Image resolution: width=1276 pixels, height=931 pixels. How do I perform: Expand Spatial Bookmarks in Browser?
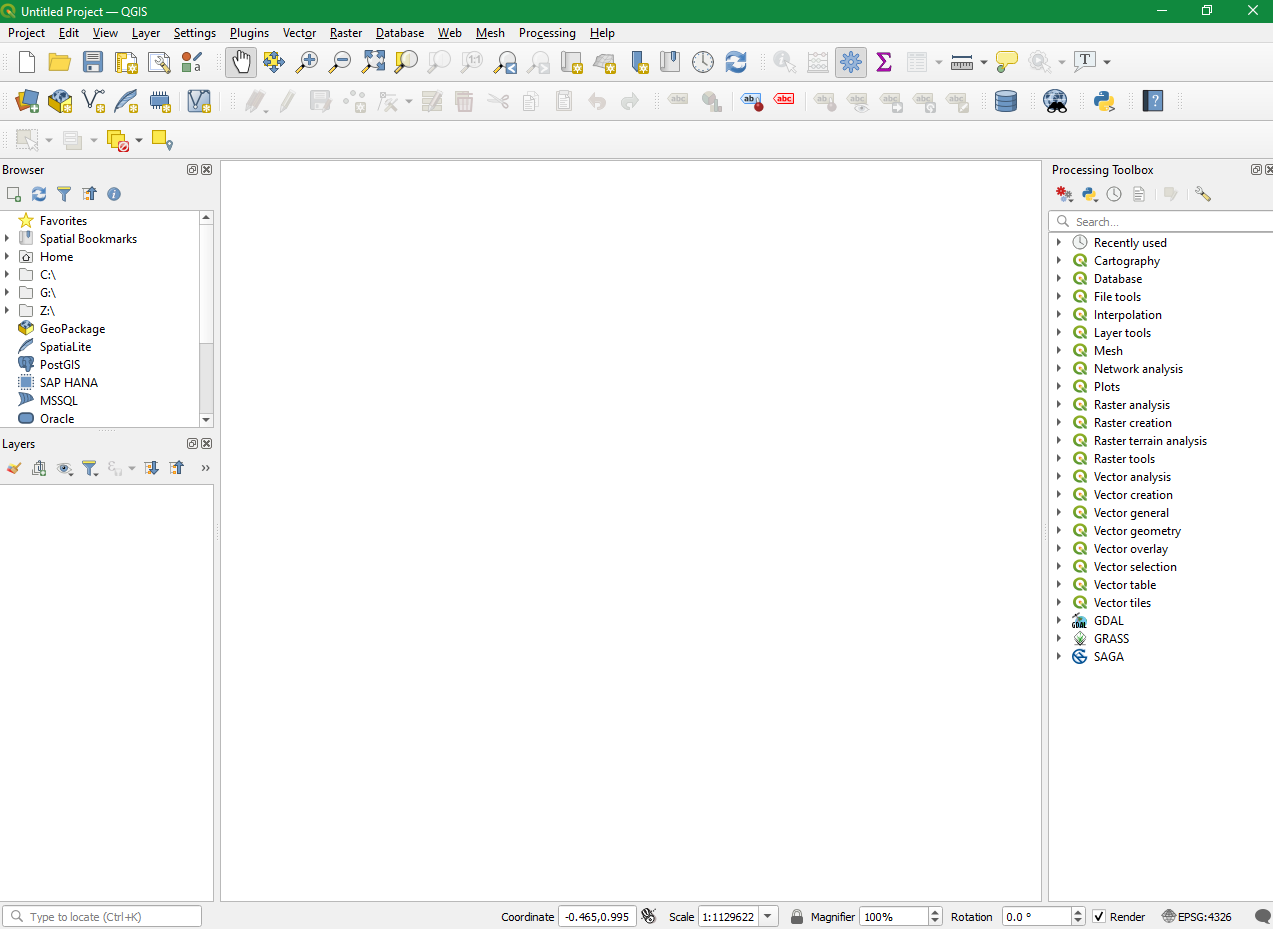[x=7, y=239]
